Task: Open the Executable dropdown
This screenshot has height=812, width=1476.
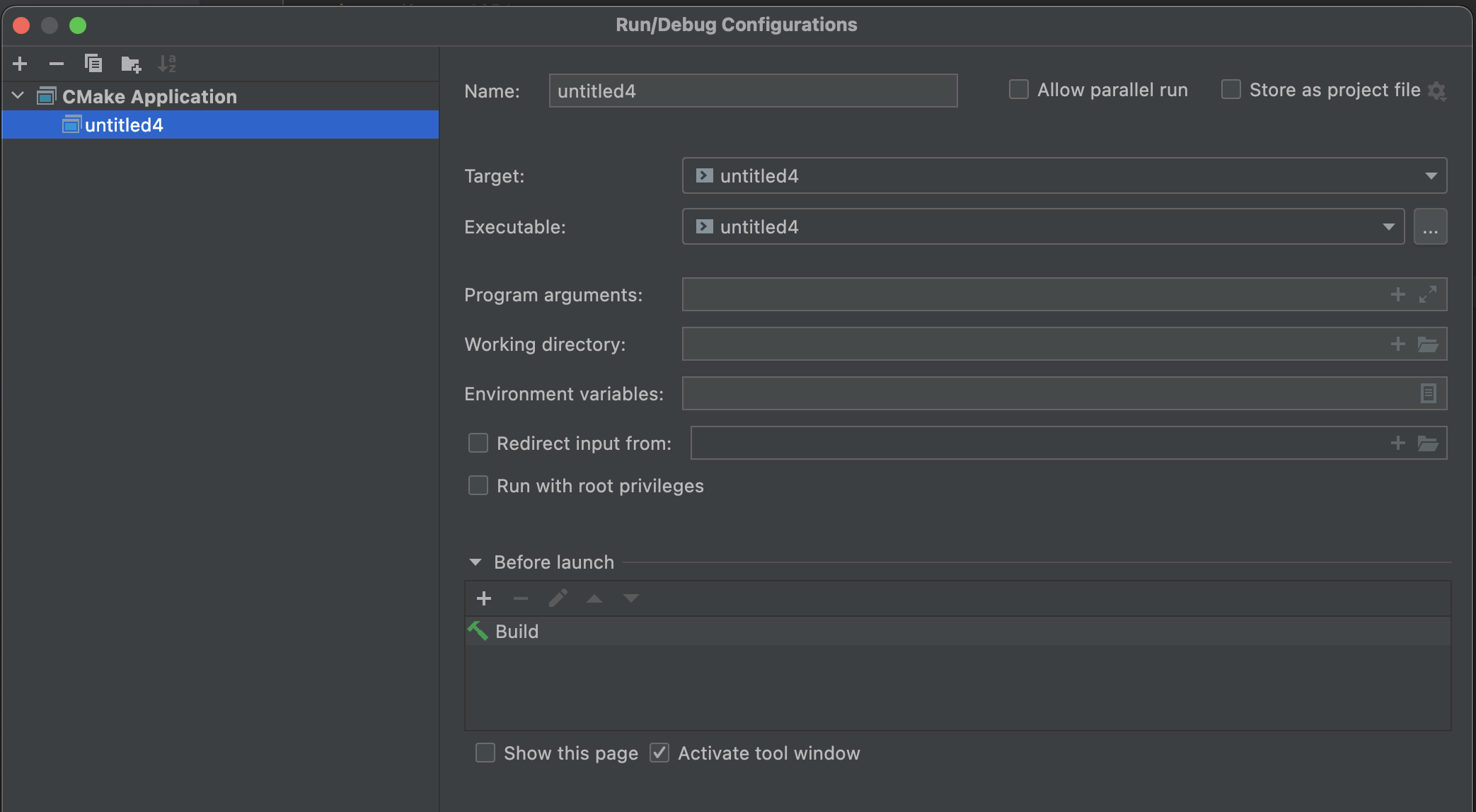Action: click(1388, 226)
